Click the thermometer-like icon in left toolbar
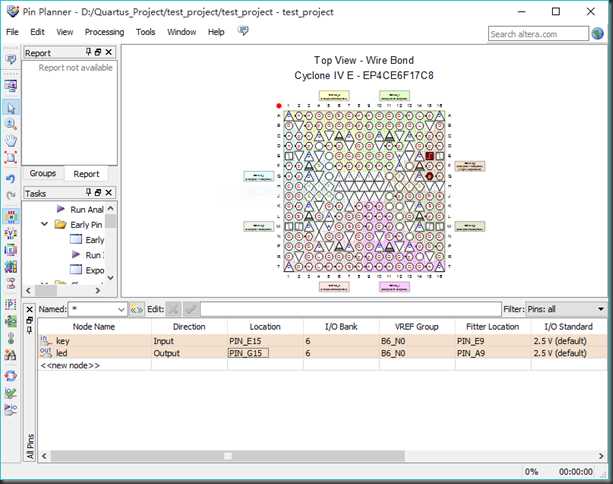Viewport: 613px width, 484px height. [x=11, y=338]
